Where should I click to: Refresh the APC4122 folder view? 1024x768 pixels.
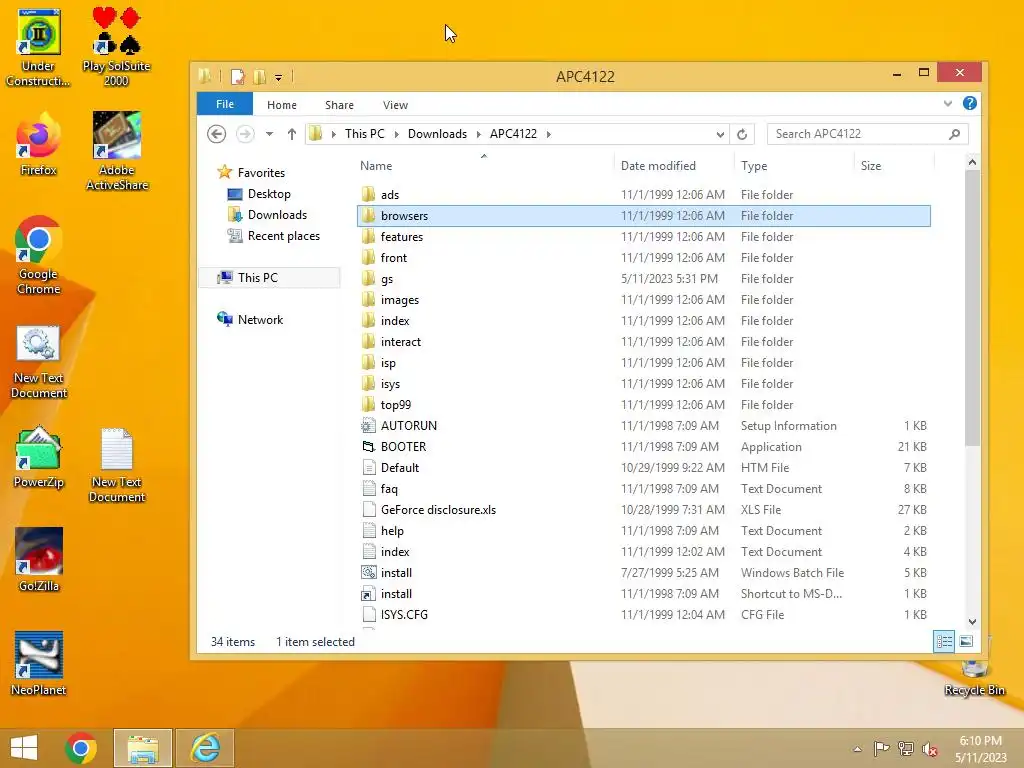742,134
